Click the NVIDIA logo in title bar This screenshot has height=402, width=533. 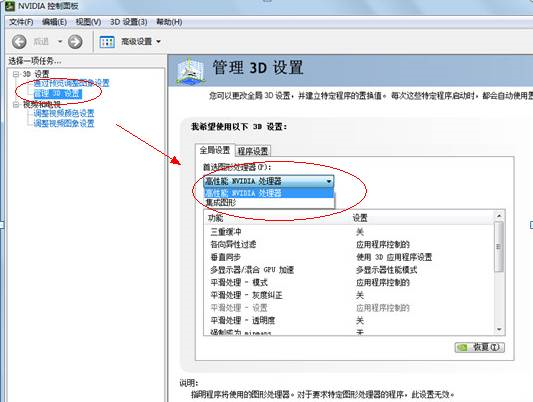pos(10,6)
